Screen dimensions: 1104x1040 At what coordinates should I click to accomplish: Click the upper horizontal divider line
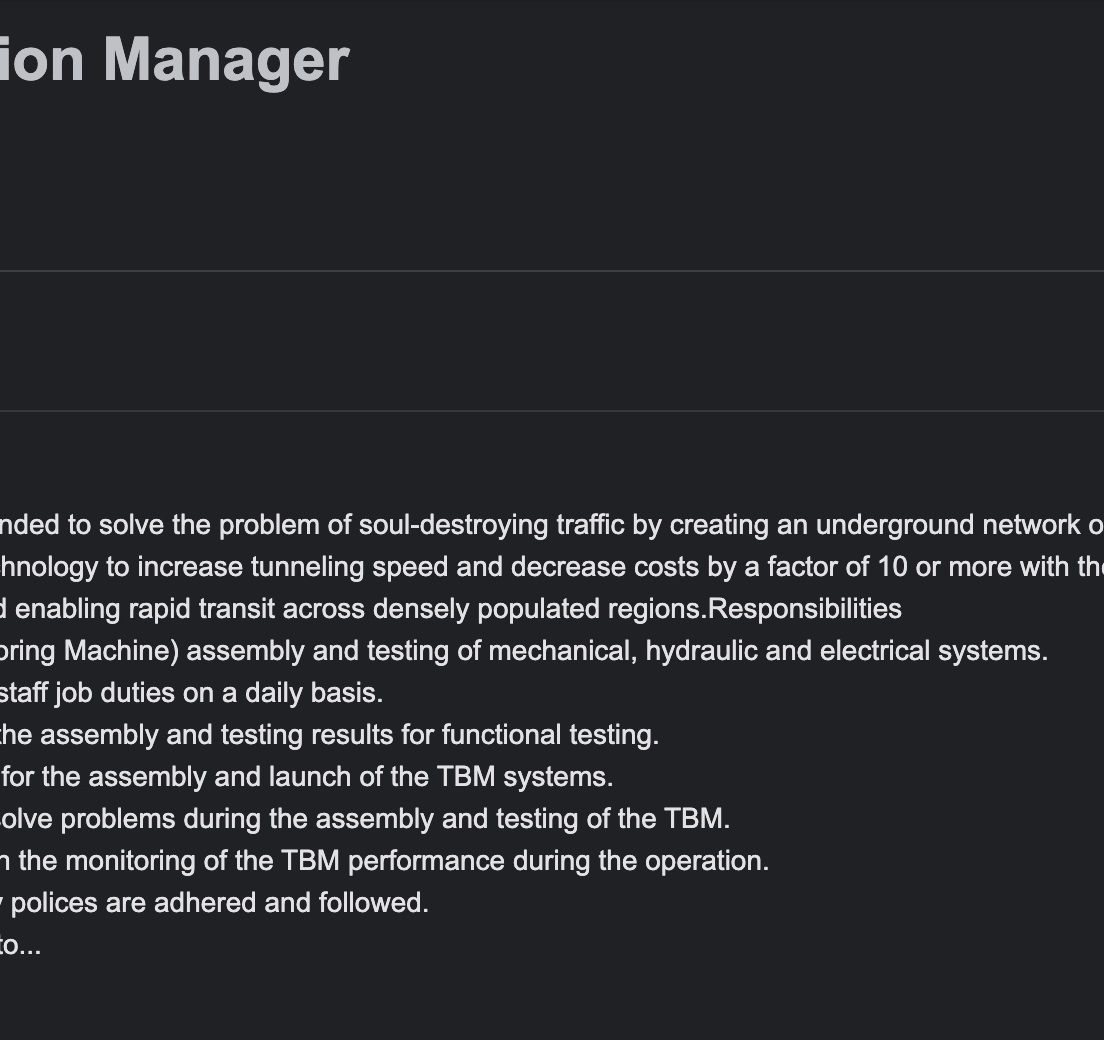pos(552,270)
